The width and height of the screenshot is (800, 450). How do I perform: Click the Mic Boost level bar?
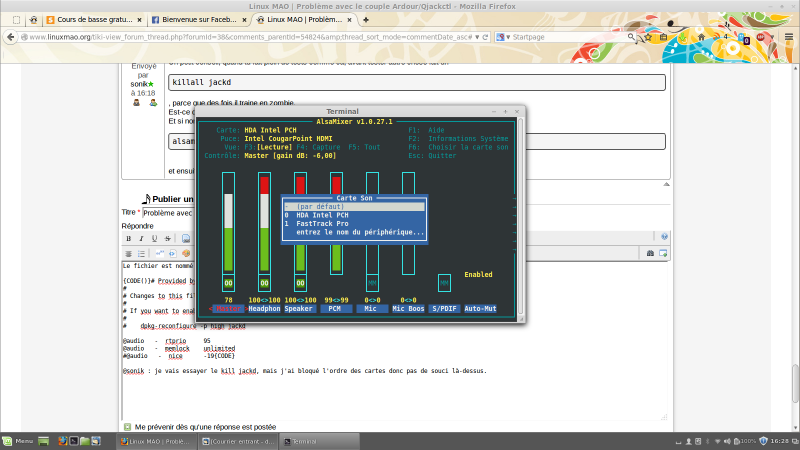(408, 223)
